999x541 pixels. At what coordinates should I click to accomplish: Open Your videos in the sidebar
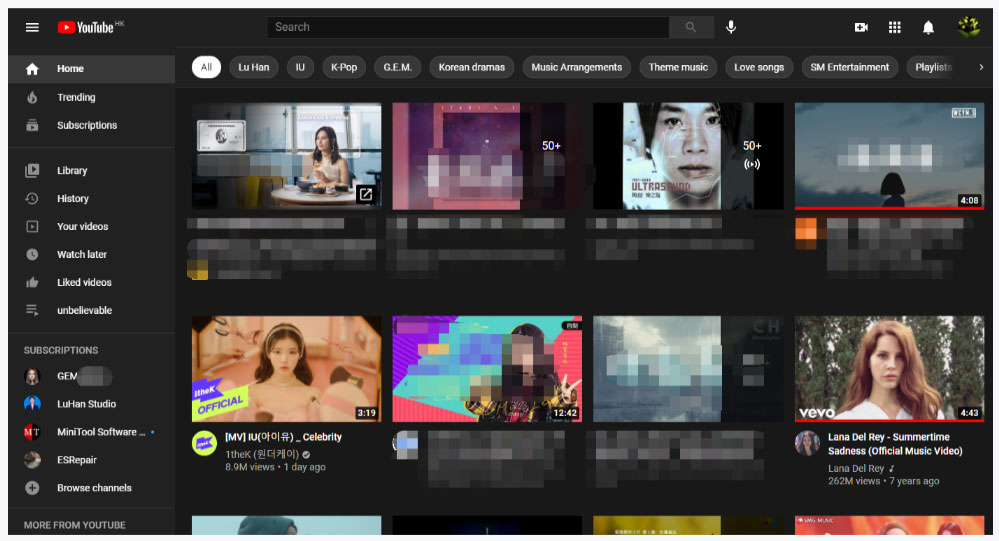pos(92,226)
